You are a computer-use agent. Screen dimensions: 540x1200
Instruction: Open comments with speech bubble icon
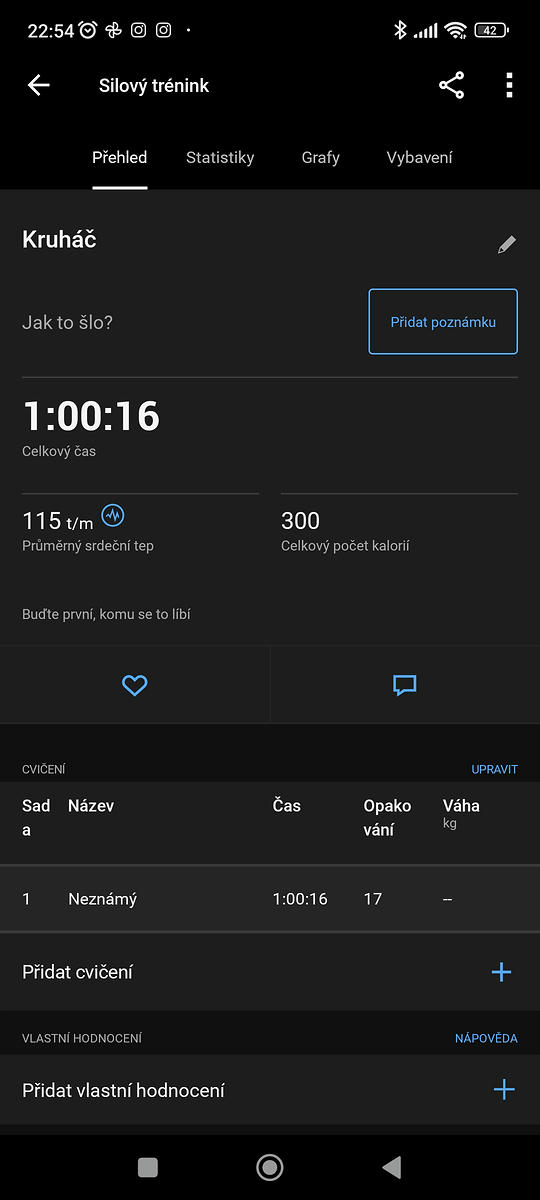point(404,685)
